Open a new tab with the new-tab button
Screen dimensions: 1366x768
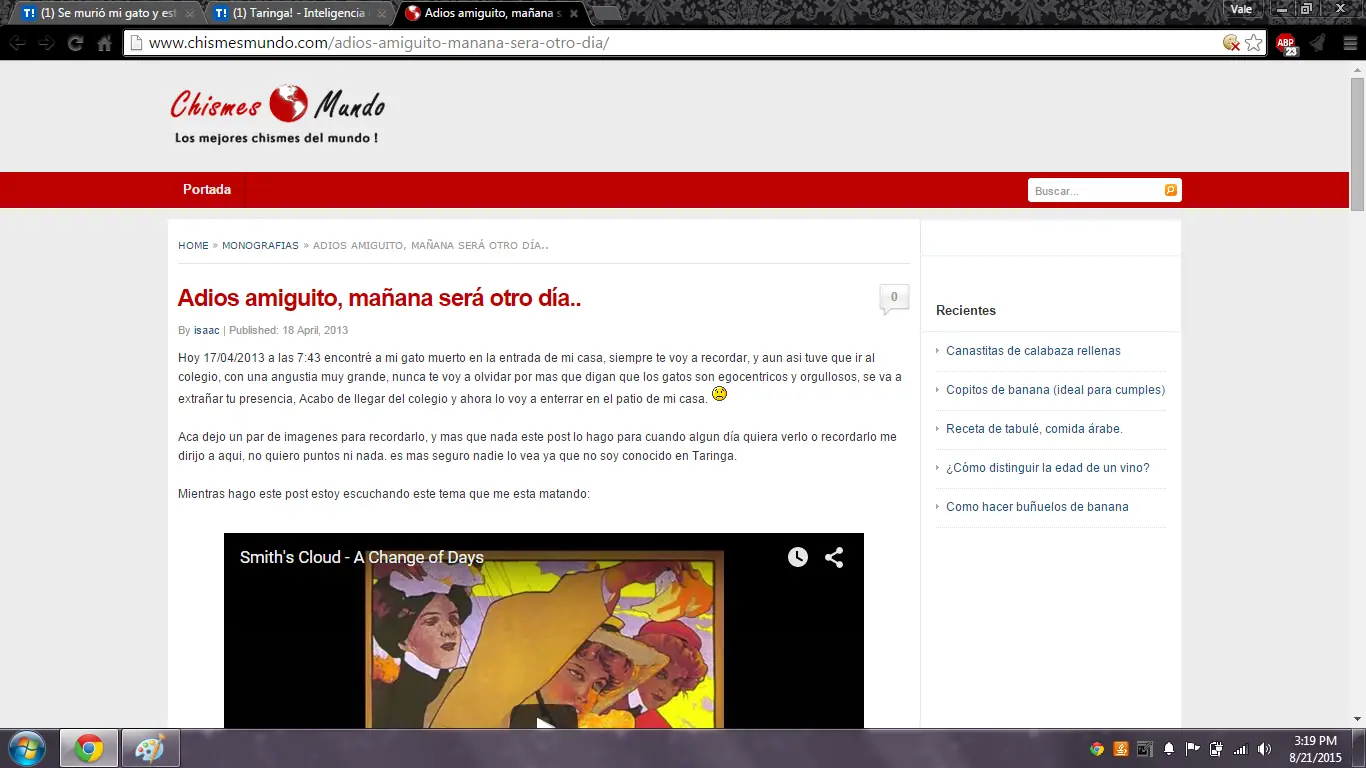(606, 14)
